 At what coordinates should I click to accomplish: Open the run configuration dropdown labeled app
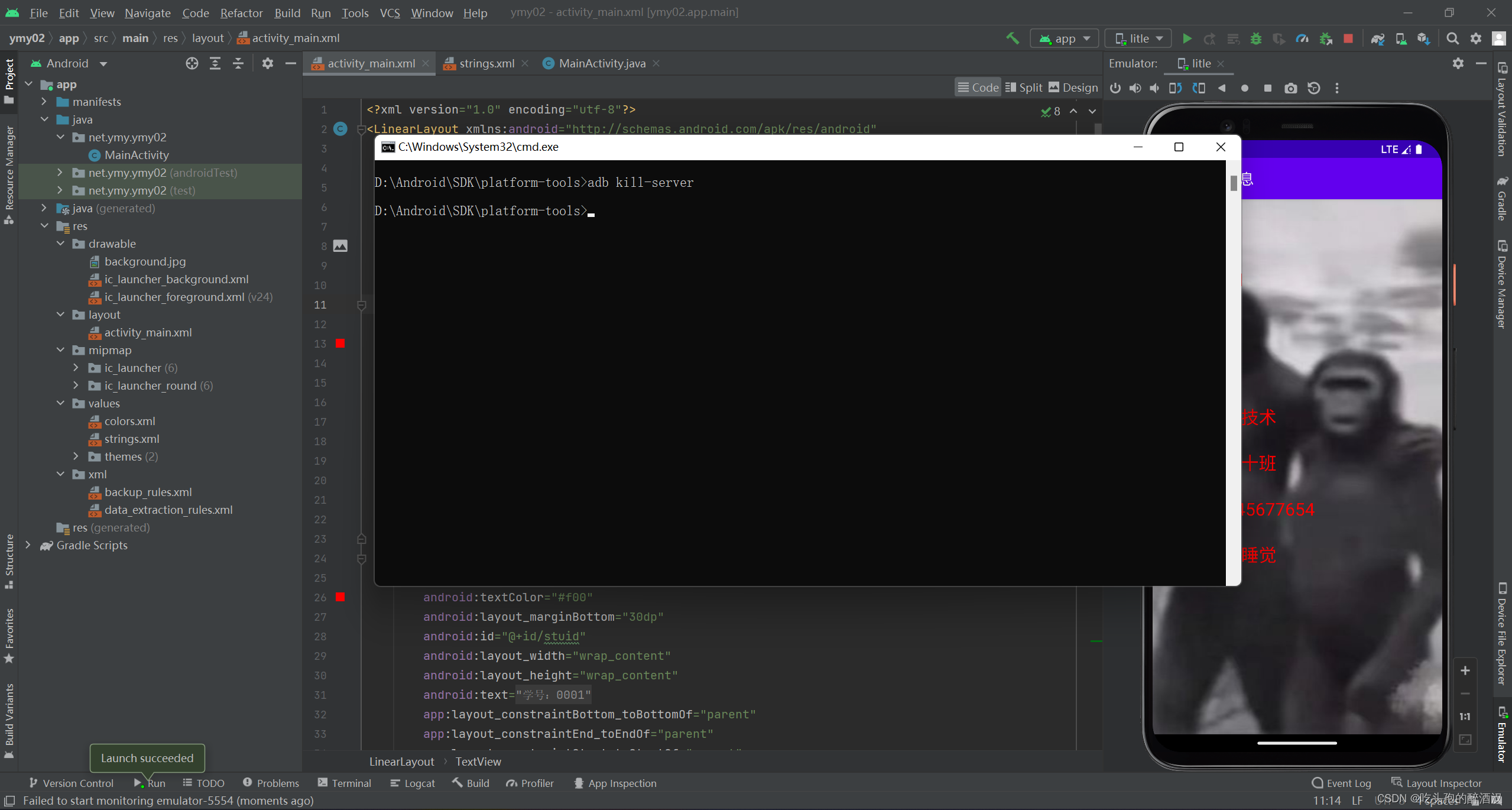click(1064, 38)
